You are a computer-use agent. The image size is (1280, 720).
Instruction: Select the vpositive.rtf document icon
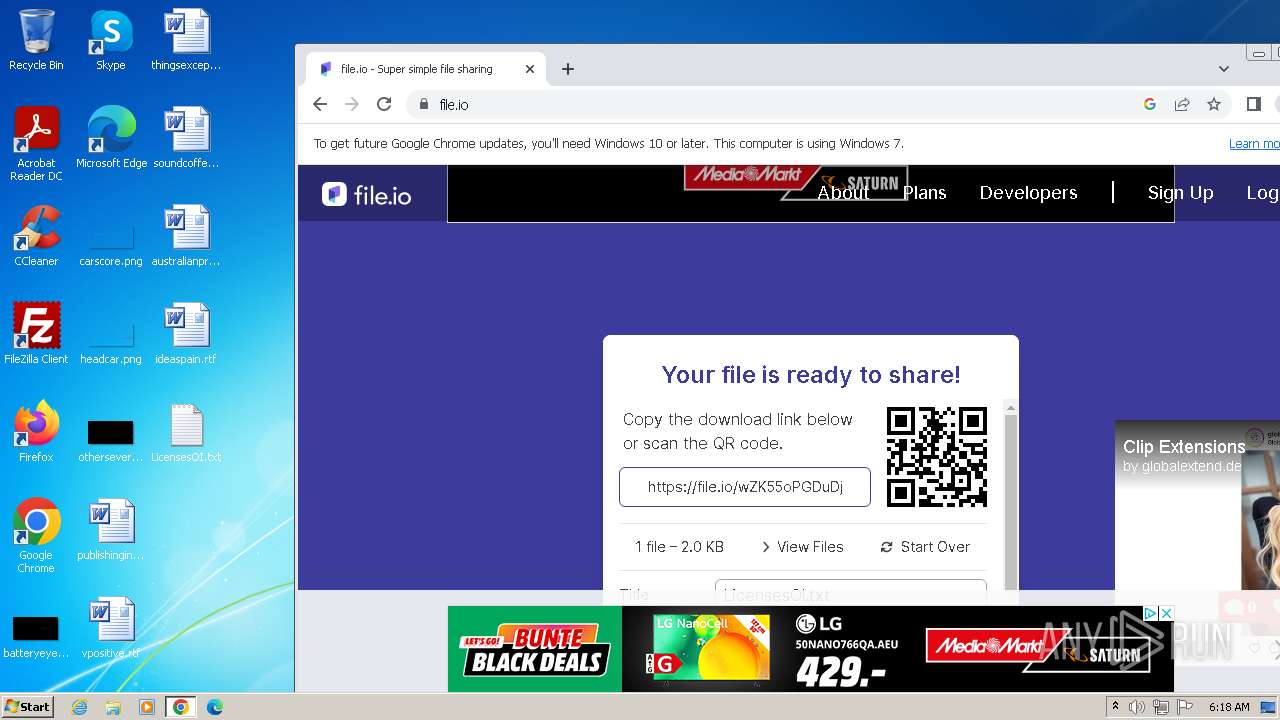pos(111,628)
